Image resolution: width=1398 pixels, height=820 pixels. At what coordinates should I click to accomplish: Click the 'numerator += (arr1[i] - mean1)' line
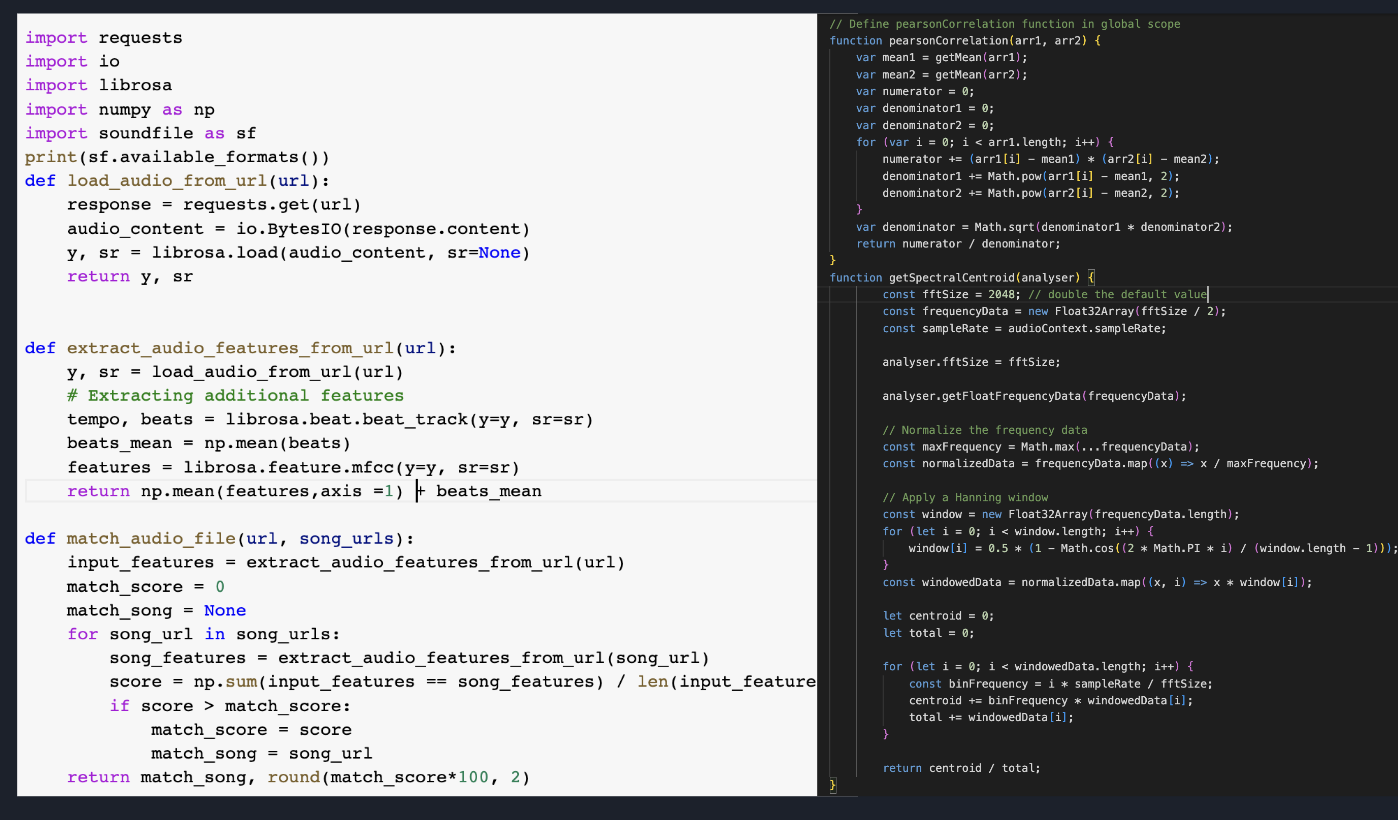[x=1052, y=159]
